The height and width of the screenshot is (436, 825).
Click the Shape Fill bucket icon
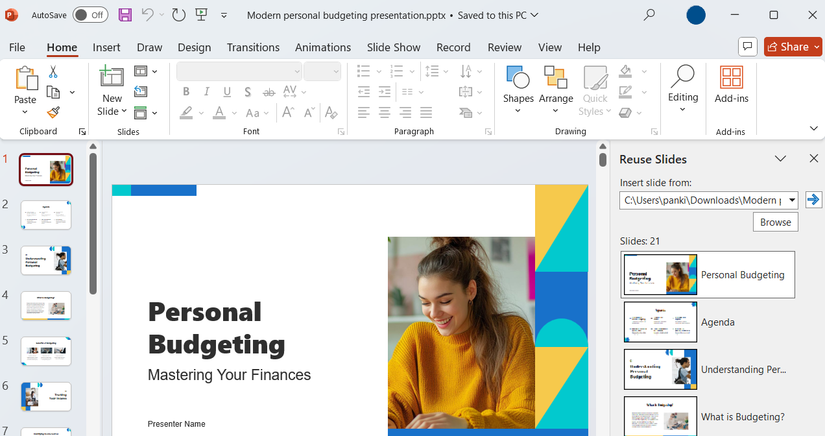coord(625,71)
